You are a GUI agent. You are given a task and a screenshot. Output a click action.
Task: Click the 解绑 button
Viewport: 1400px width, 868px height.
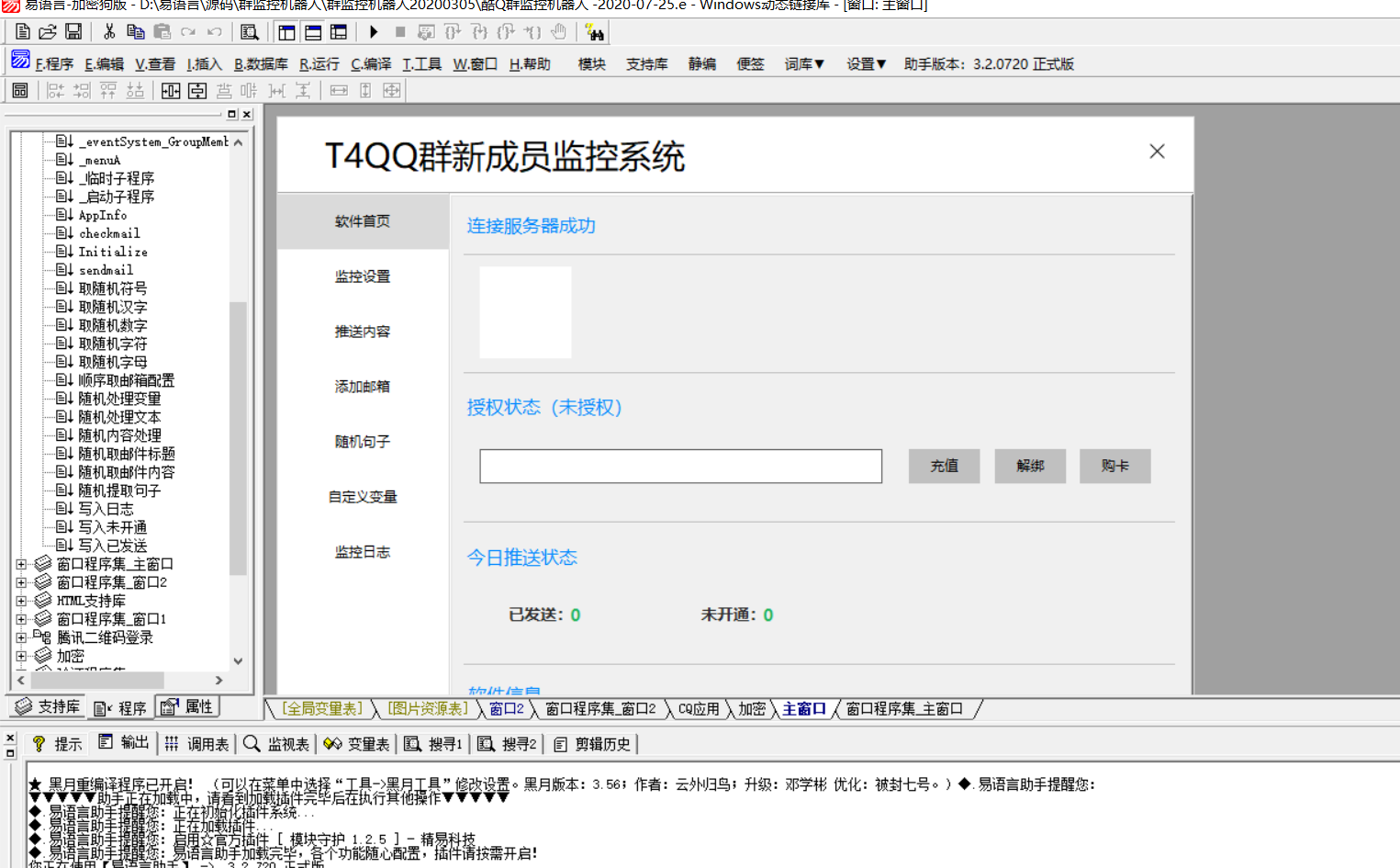pos(1030,466)
